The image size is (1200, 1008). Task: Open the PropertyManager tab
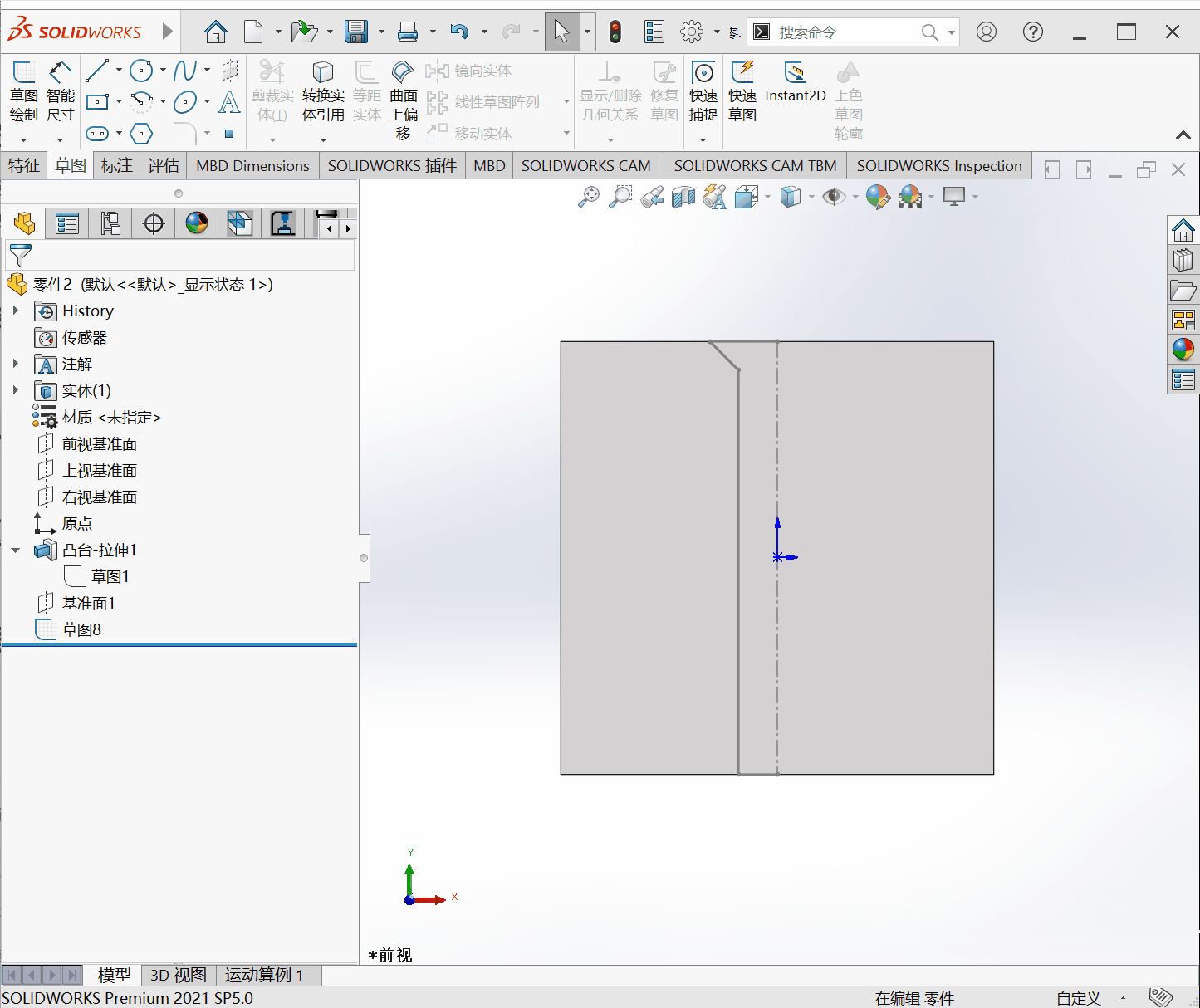(67, 223)
